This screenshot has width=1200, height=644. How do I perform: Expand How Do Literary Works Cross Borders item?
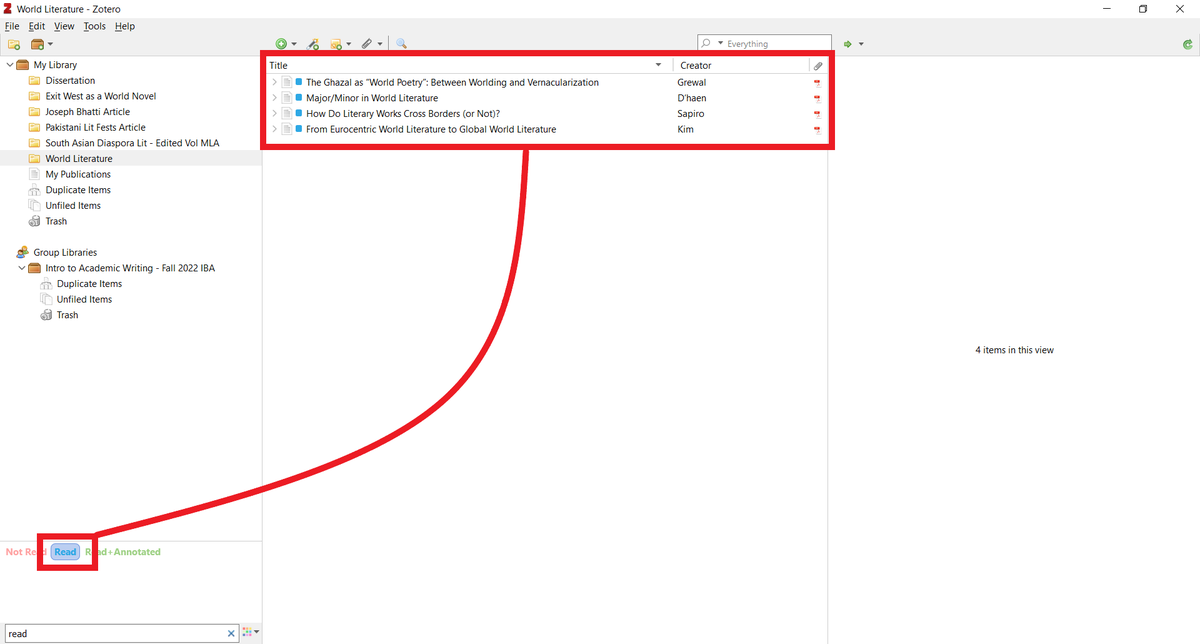[x=274, y=113]
